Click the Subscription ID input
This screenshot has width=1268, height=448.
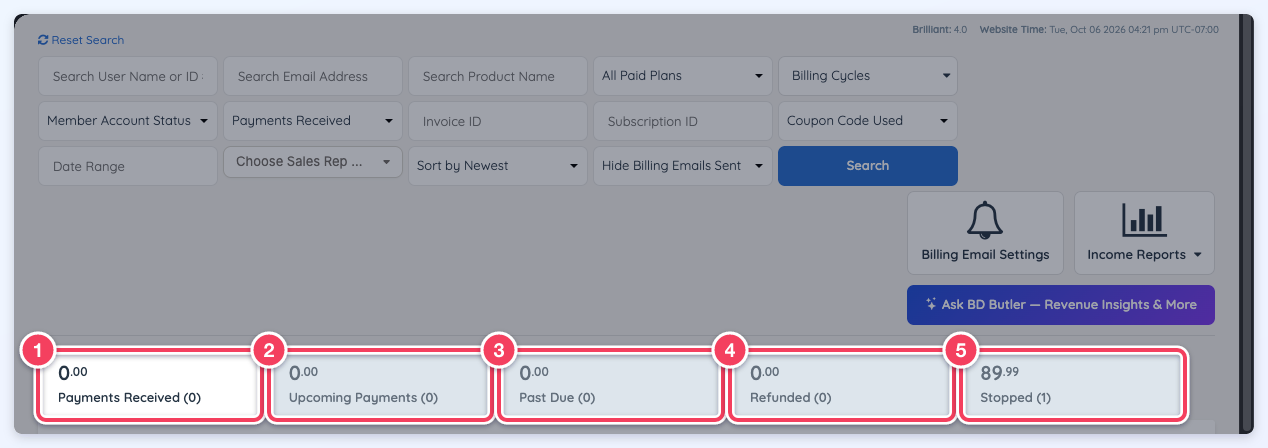pos(683,121)
